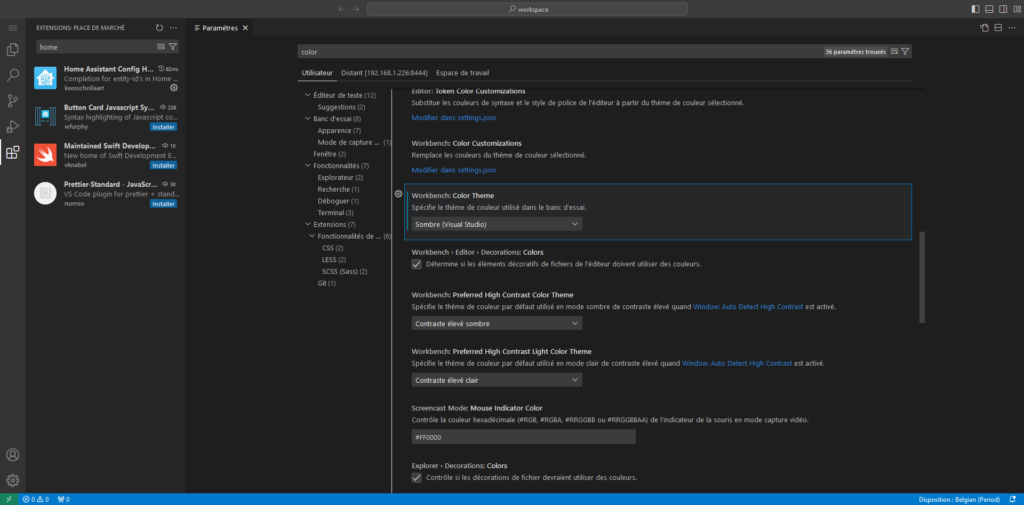Open the Color Theme dropdown

tap(497, 224)
